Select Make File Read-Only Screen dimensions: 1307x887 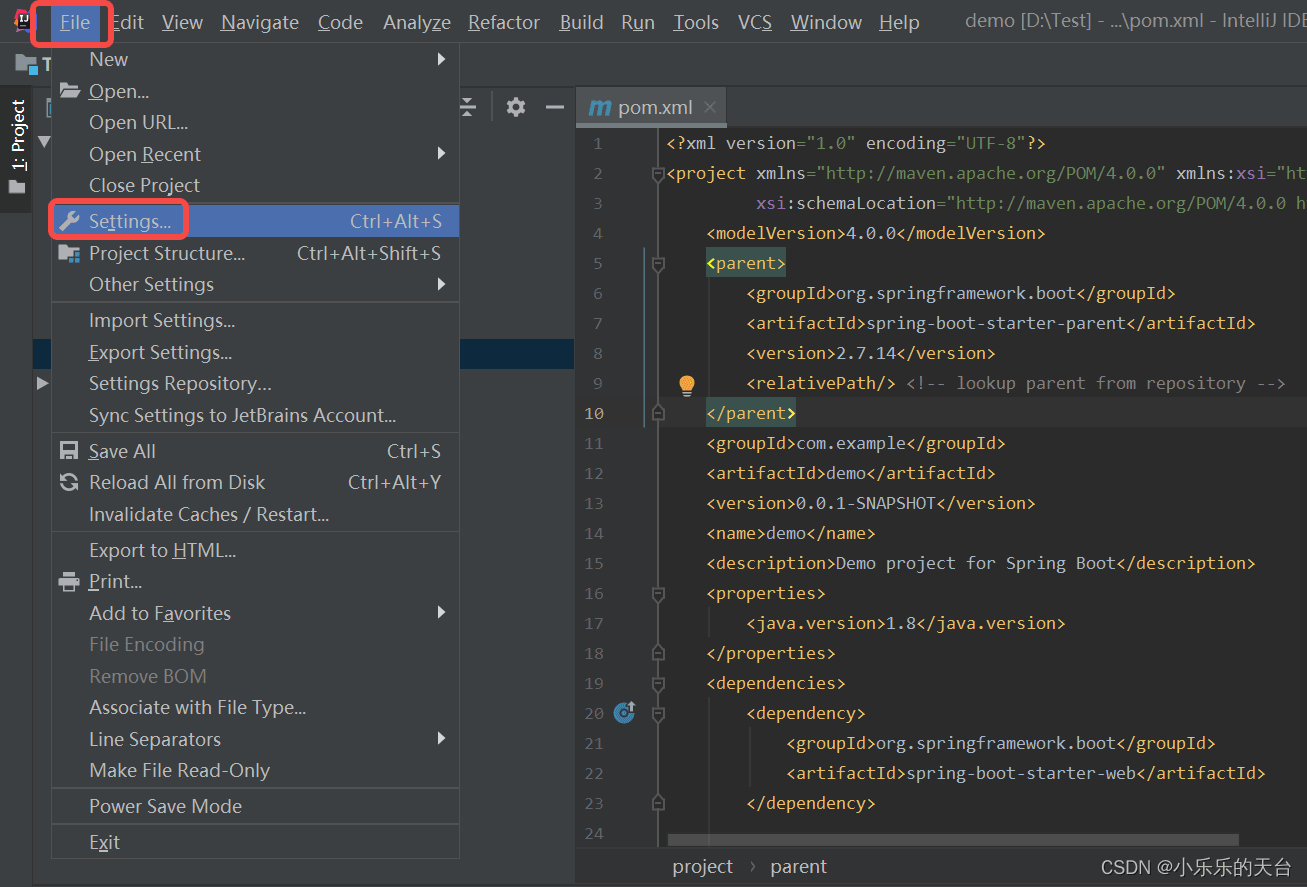(255, 770)
